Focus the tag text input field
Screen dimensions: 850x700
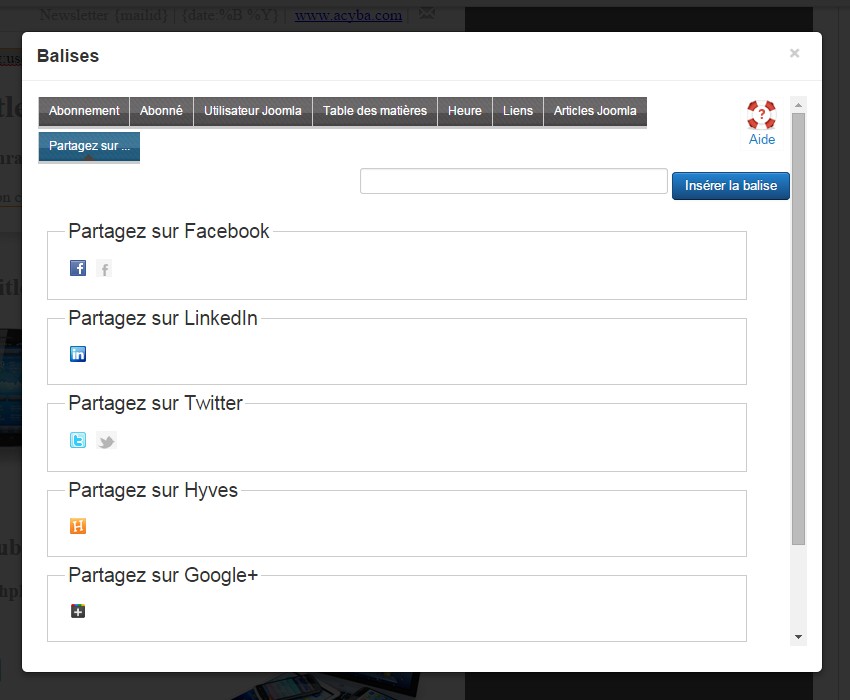(513, 181)
